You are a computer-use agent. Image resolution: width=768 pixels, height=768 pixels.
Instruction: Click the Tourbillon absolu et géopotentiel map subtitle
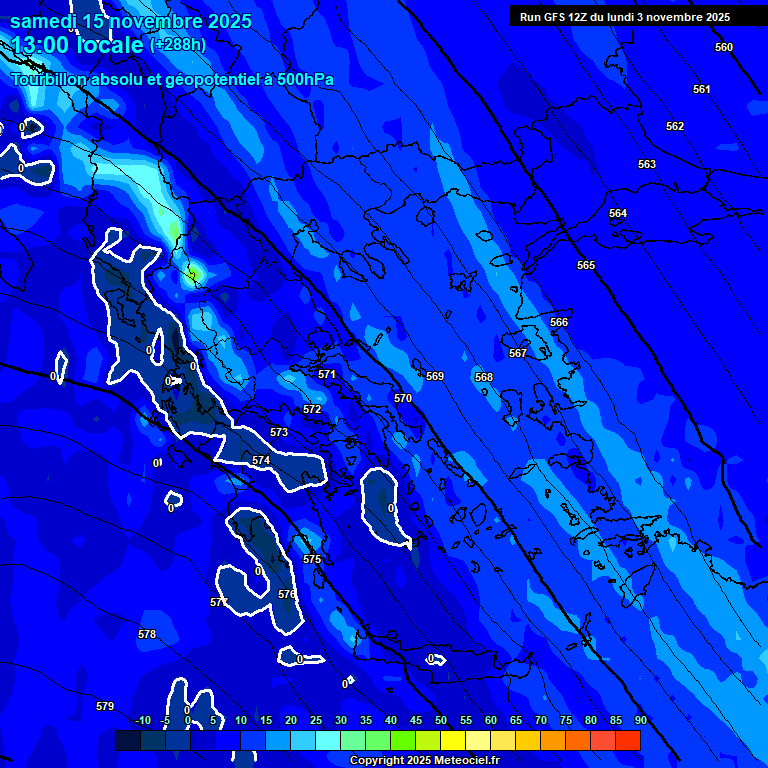[172, 79]
